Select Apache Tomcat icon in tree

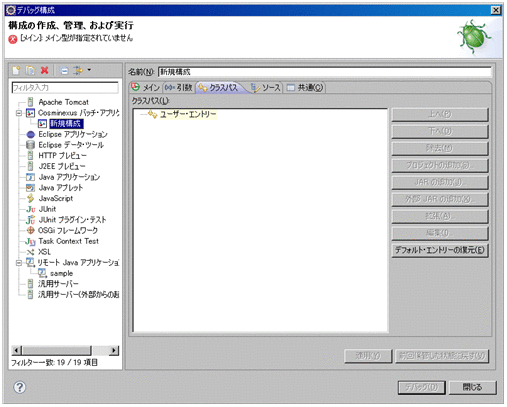pyautogui.click(x=30, y=102)
